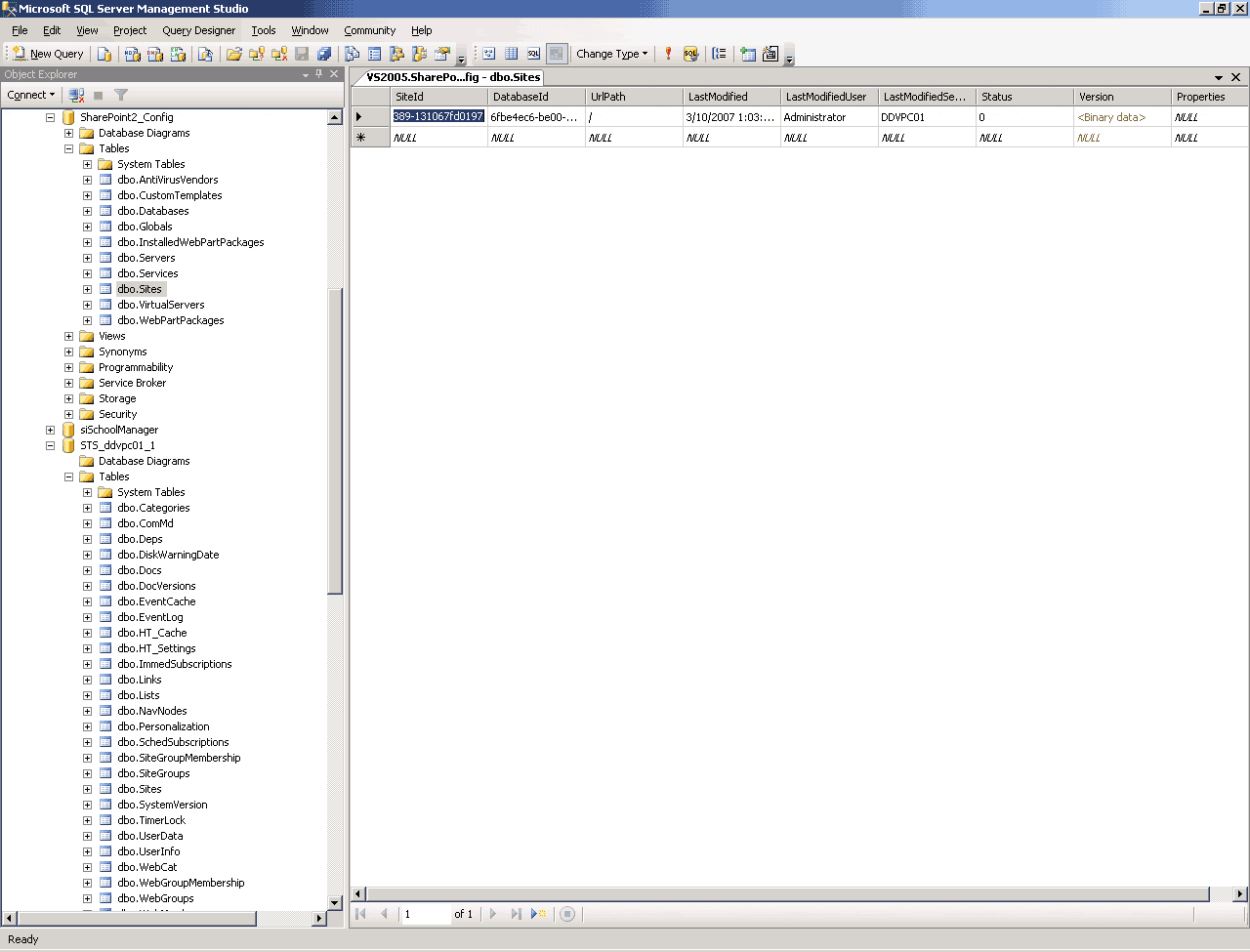The height and width of the screenshot is (952, 1250).
Task: Click the Administrator cell in LastModifiedUser
Action: coord(829,117)
